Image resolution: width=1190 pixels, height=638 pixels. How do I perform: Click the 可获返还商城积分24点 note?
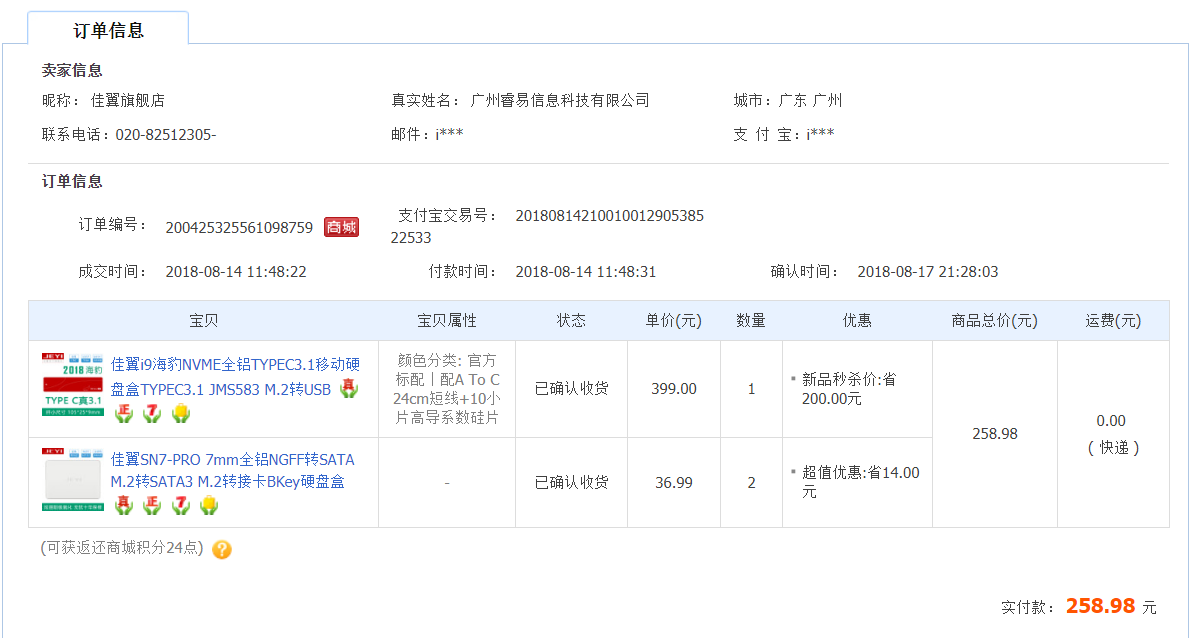pyautogui.click(x=122, y=548)
